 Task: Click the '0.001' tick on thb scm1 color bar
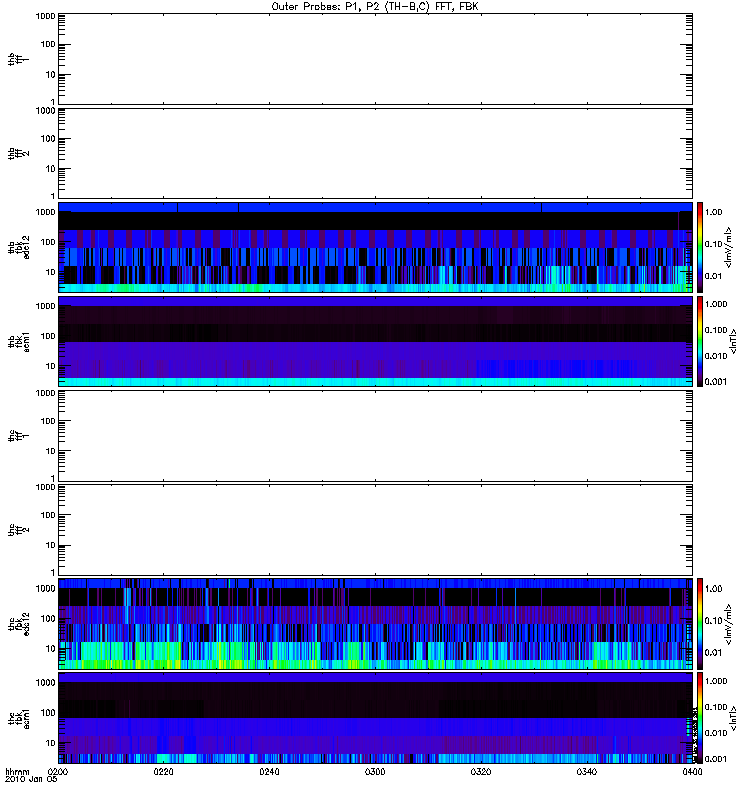[x=716, y=382]
